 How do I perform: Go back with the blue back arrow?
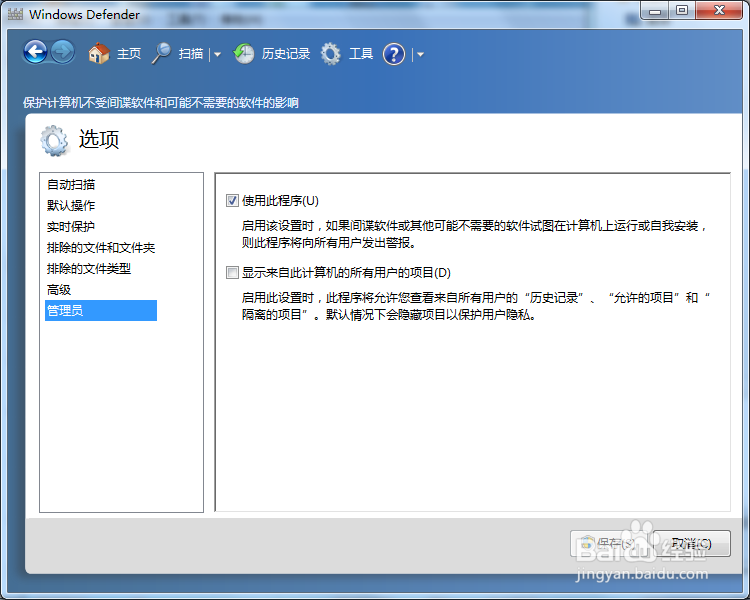point(35,52)
